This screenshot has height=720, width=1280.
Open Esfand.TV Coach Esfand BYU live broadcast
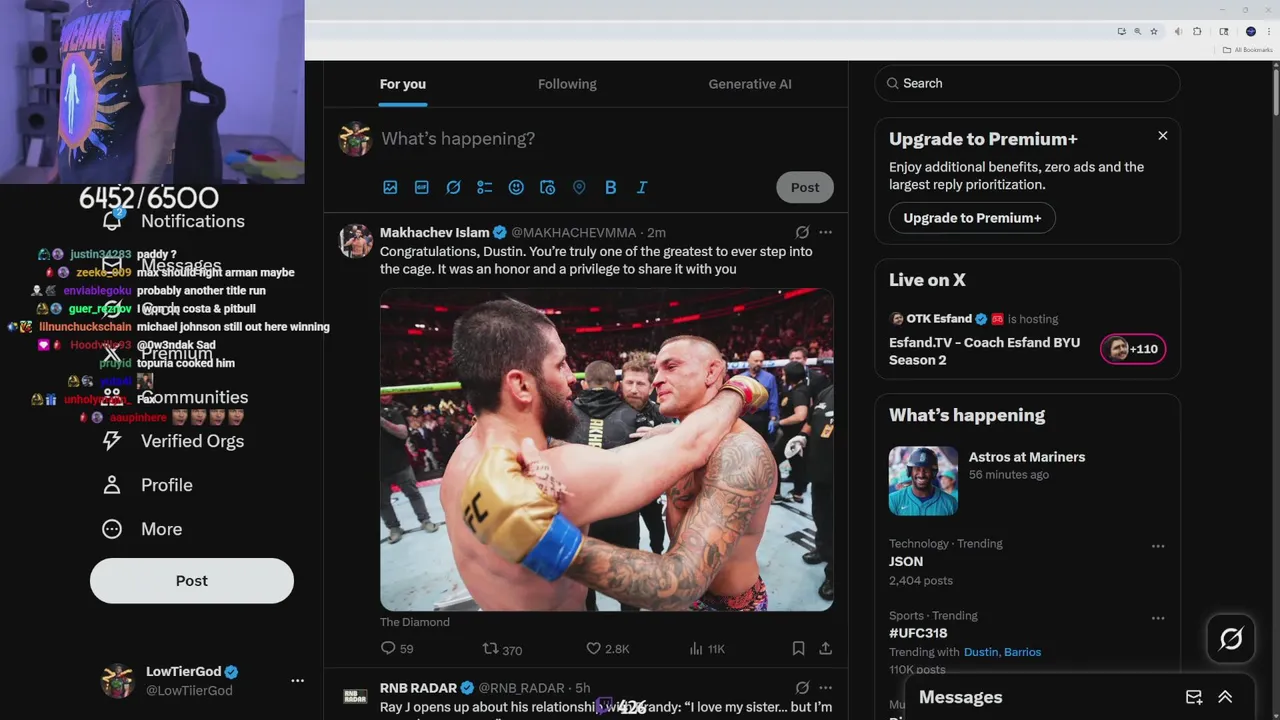pos(984,351)
